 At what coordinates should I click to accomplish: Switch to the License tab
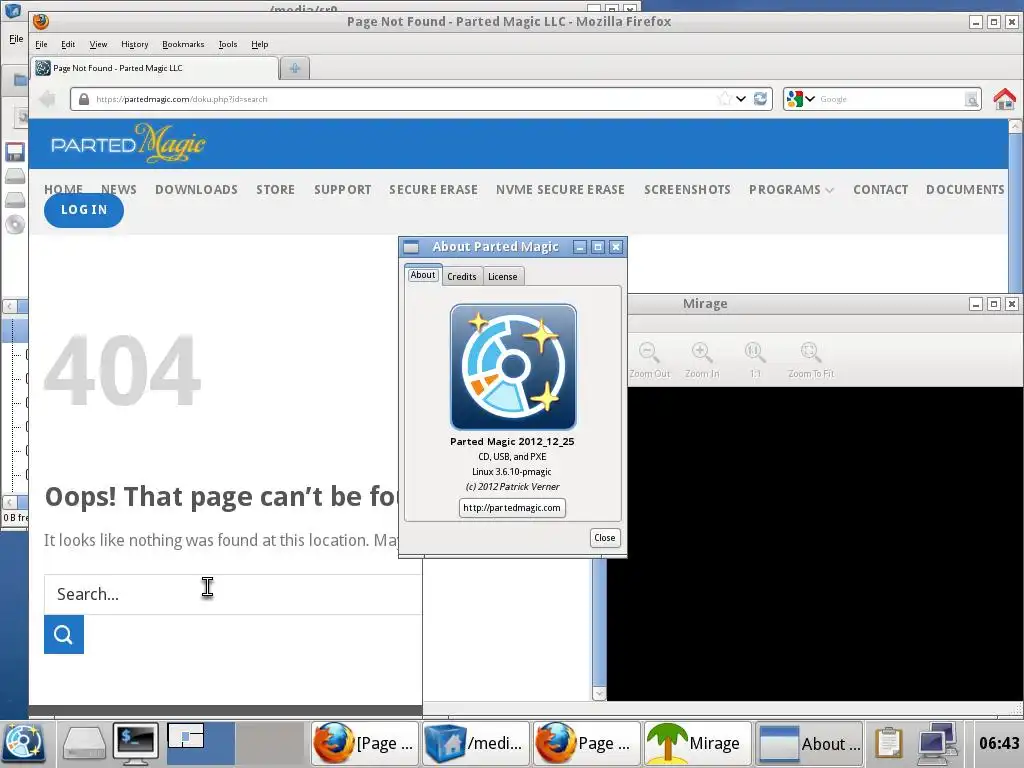[x=502, y=276]
